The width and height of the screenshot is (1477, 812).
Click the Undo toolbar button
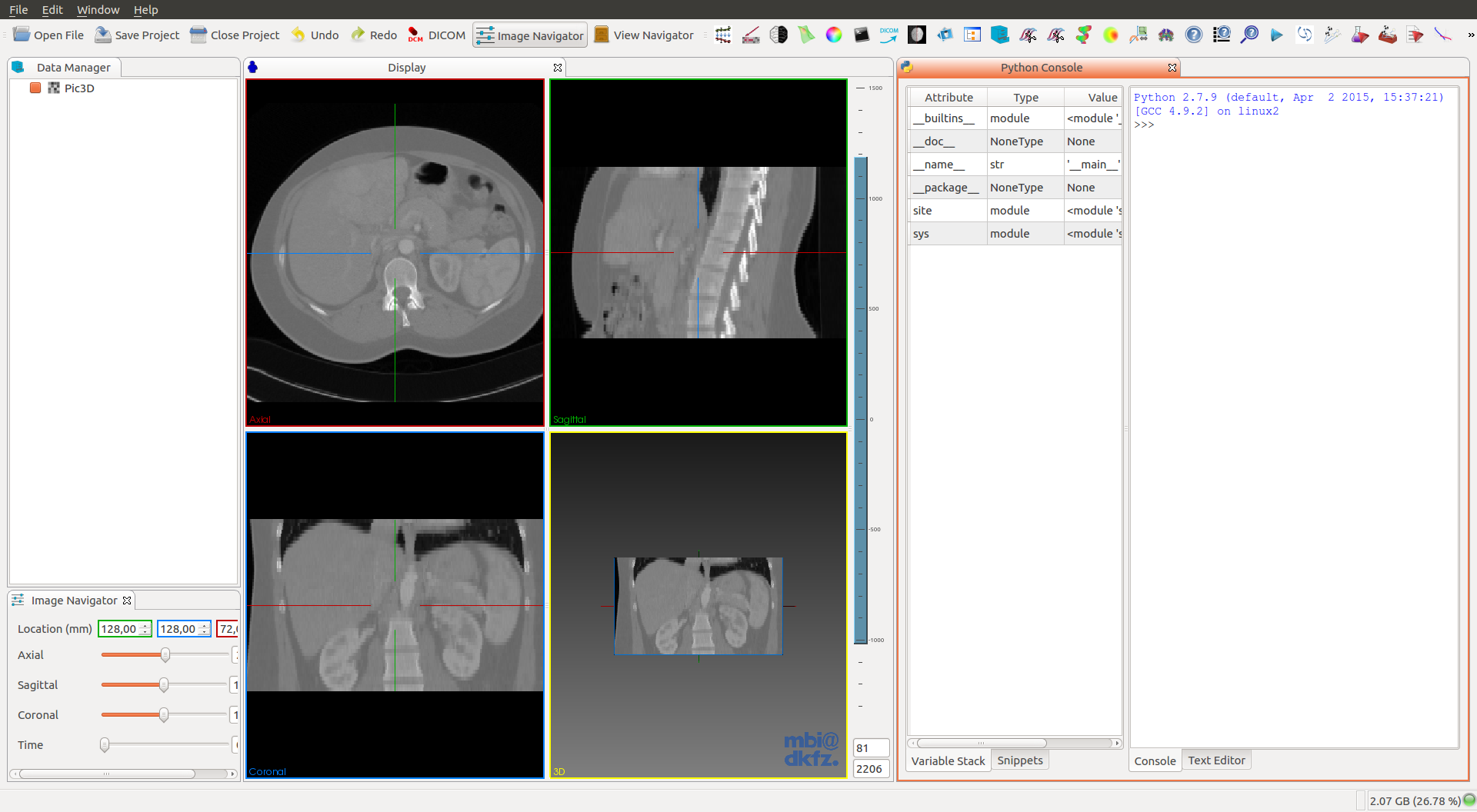pos(315,35)
